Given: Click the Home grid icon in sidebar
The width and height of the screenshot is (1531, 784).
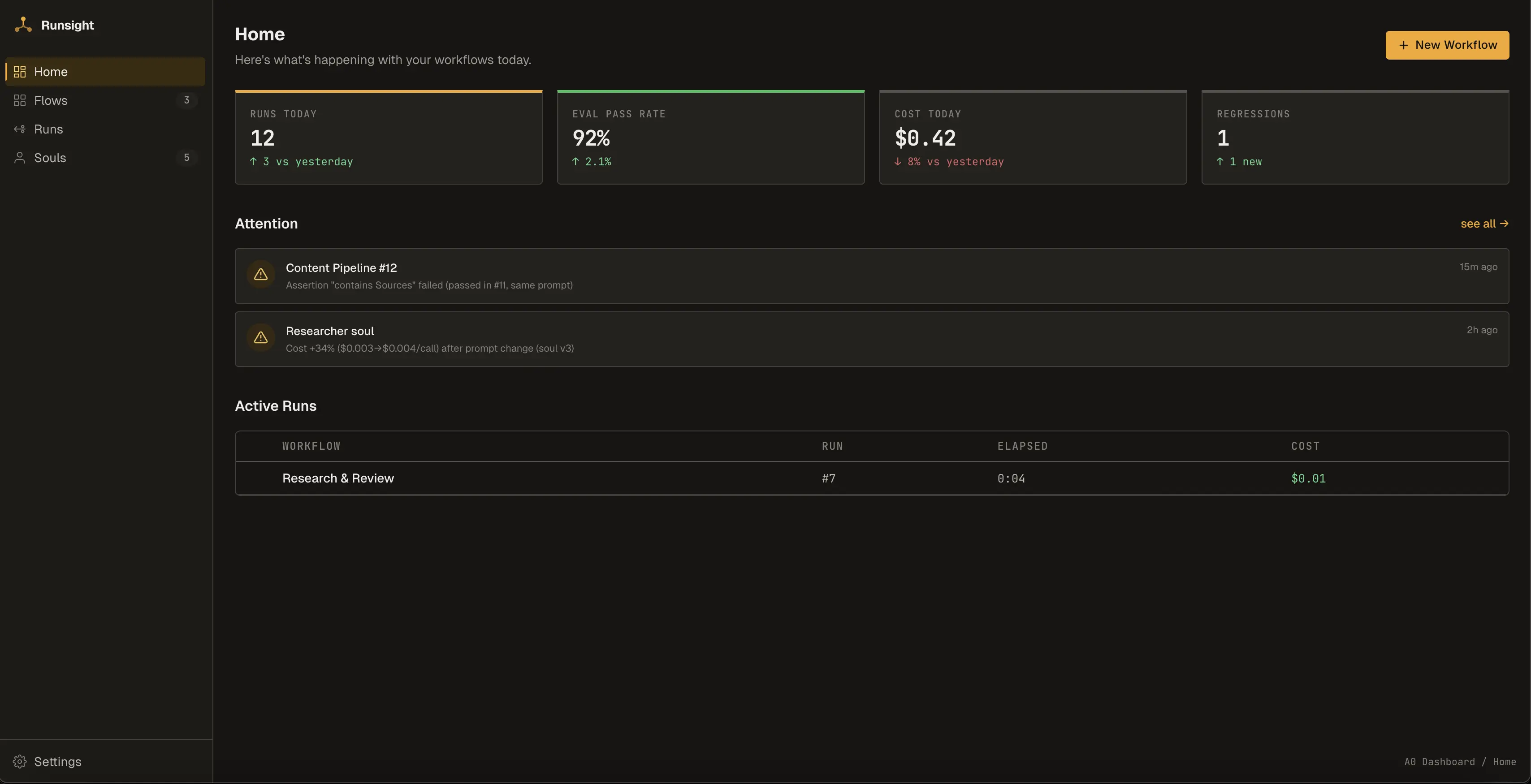Looking at the screenshot, I should (20, 72).
